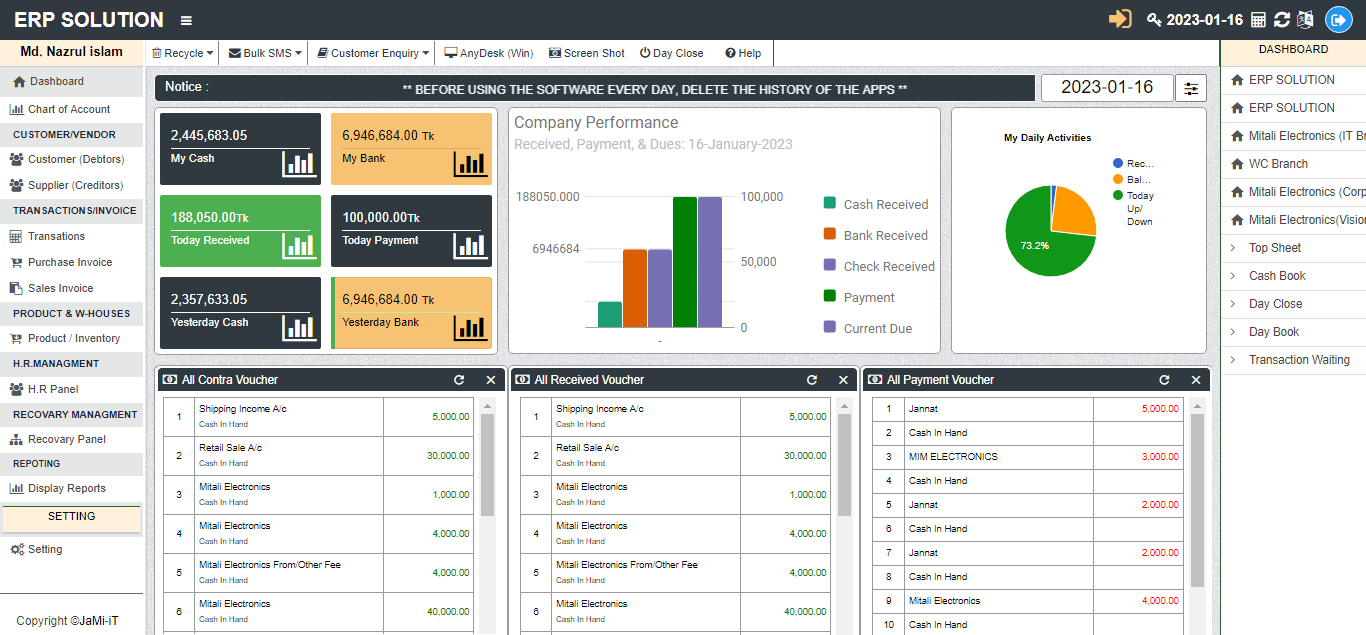Open the calculator icon in header
The image size is (1366, 635).
[x=1258, y=20]
